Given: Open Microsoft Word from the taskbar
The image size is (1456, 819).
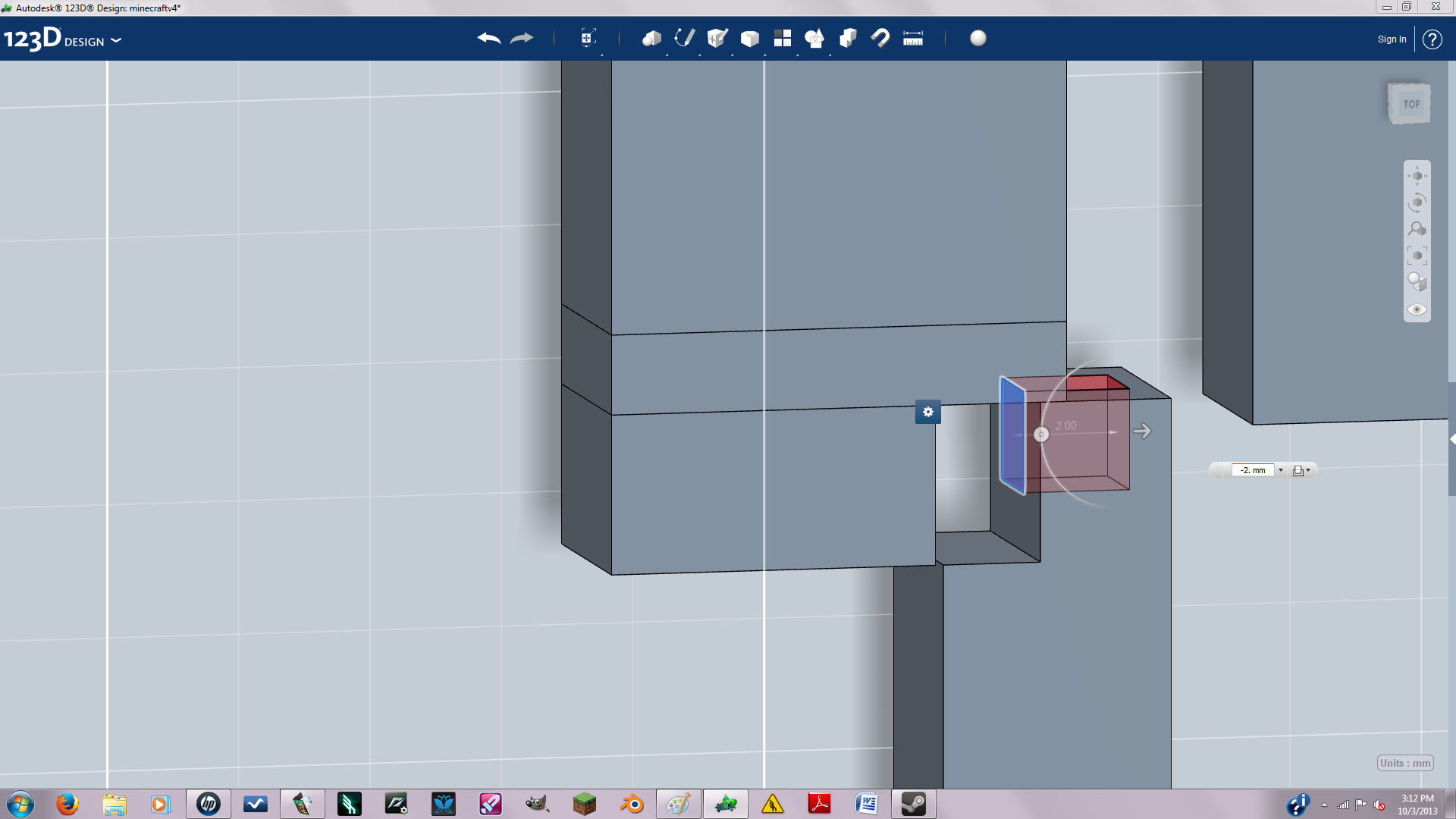Looking at the screenshot, I should (x=866, y=804).
